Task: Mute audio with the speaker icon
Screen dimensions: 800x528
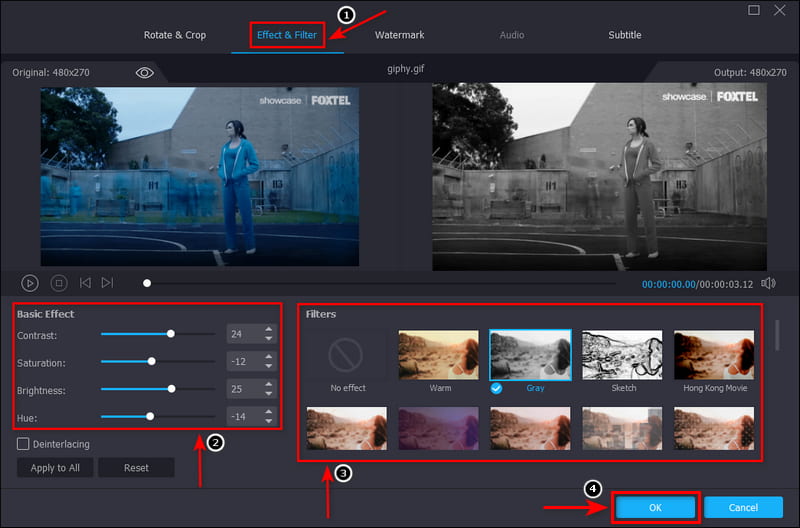Action: [768, 284]
